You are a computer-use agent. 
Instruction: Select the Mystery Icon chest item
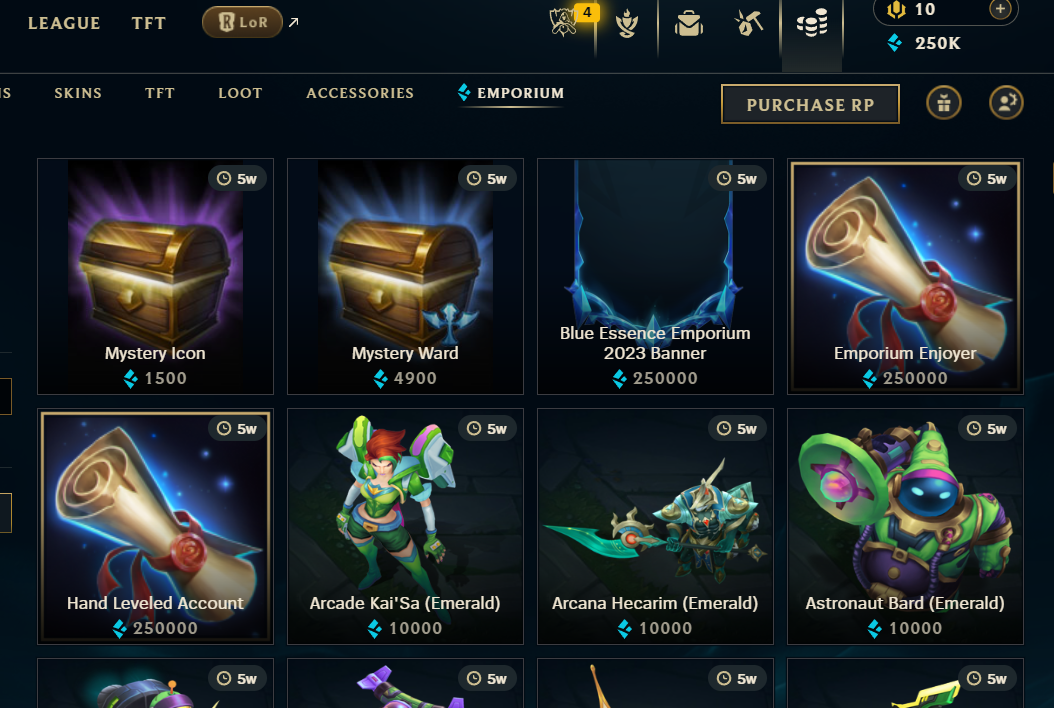click(x=155, y=276)
